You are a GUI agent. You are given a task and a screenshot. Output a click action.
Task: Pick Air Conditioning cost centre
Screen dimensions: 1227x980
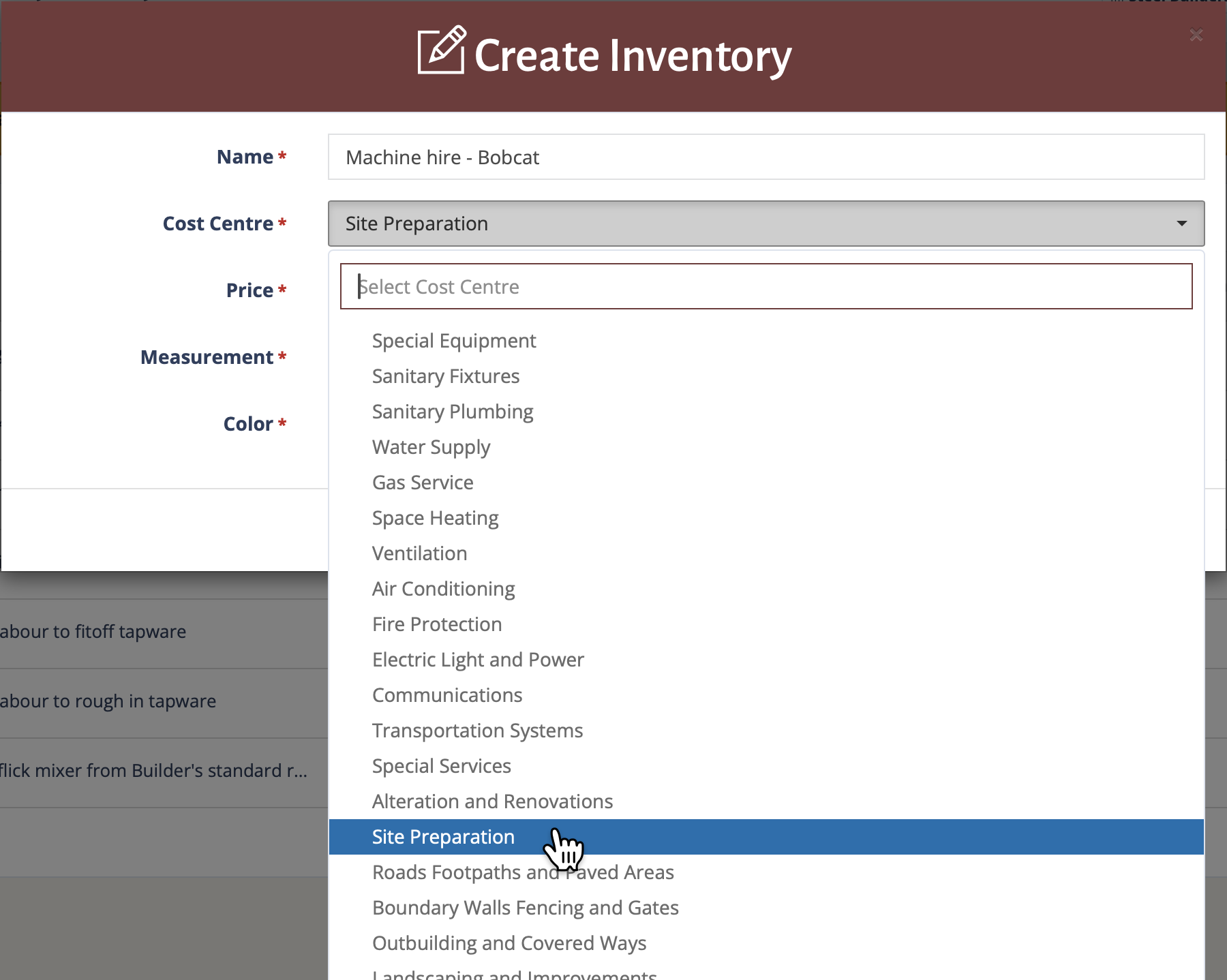click(443, 589)
